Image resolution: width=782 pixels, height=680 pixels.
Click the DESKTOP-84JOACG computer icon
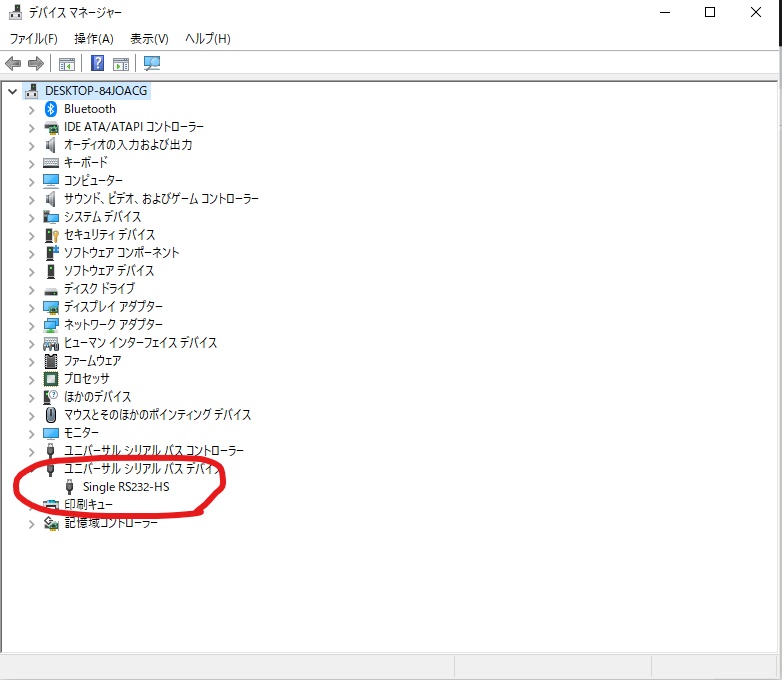tap(32, 91)
